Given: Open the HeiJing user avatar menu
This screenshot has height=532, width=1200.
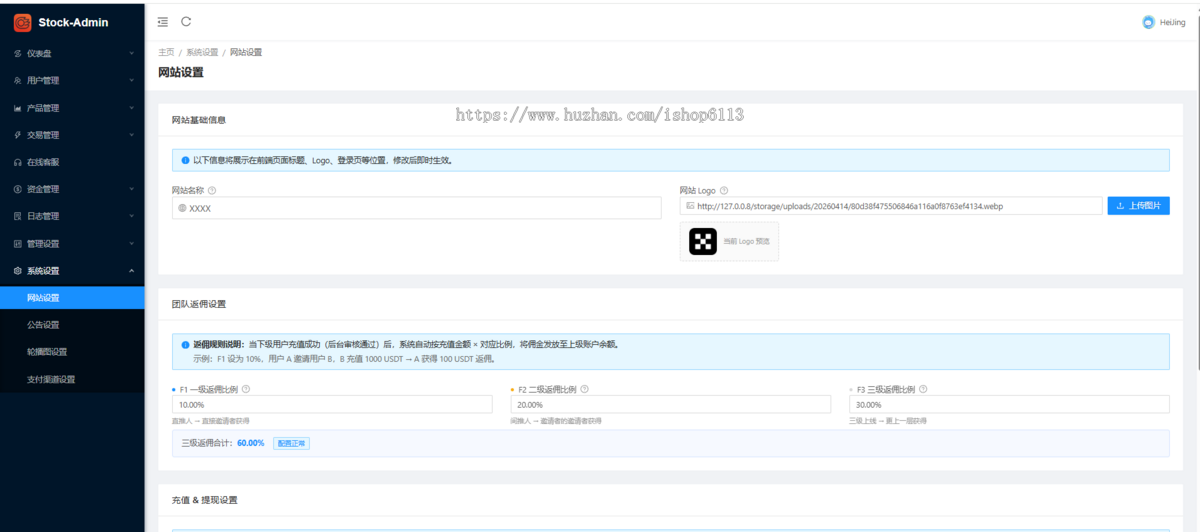Looking at the screenshot, I should click(1148, 22).
